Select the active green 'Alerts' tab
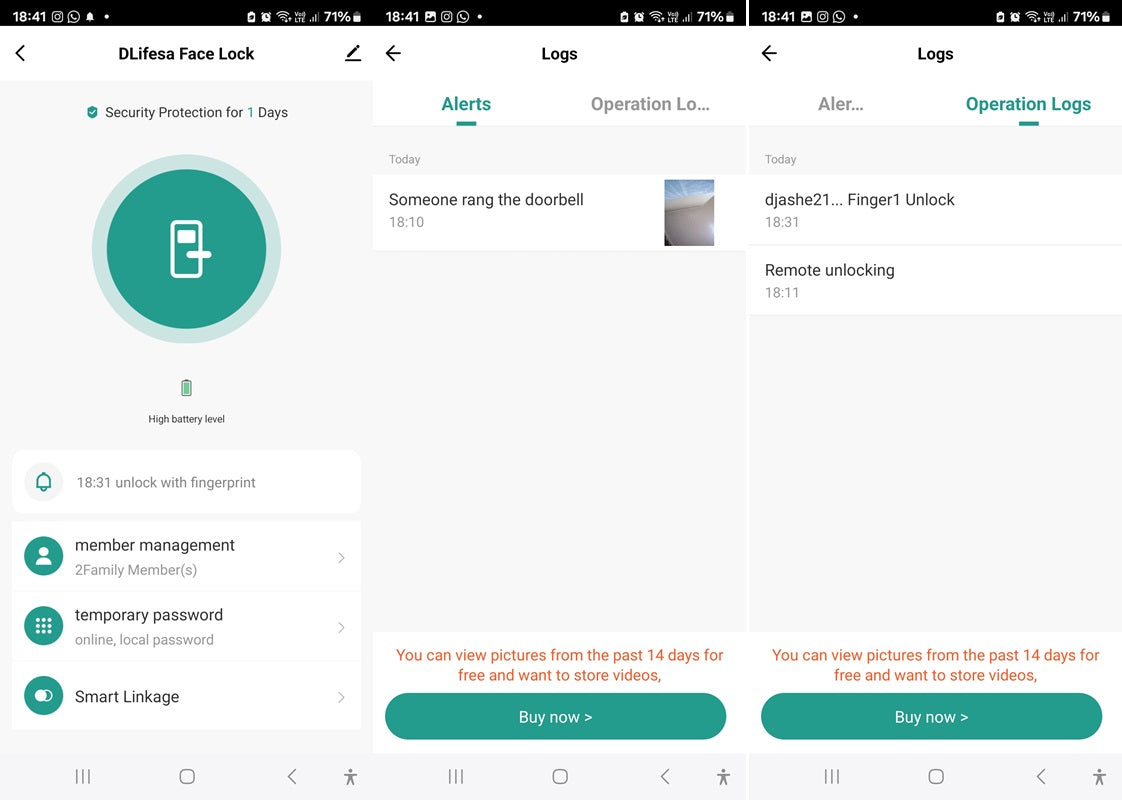This screenshot has width=1122, height=800. 466,104
